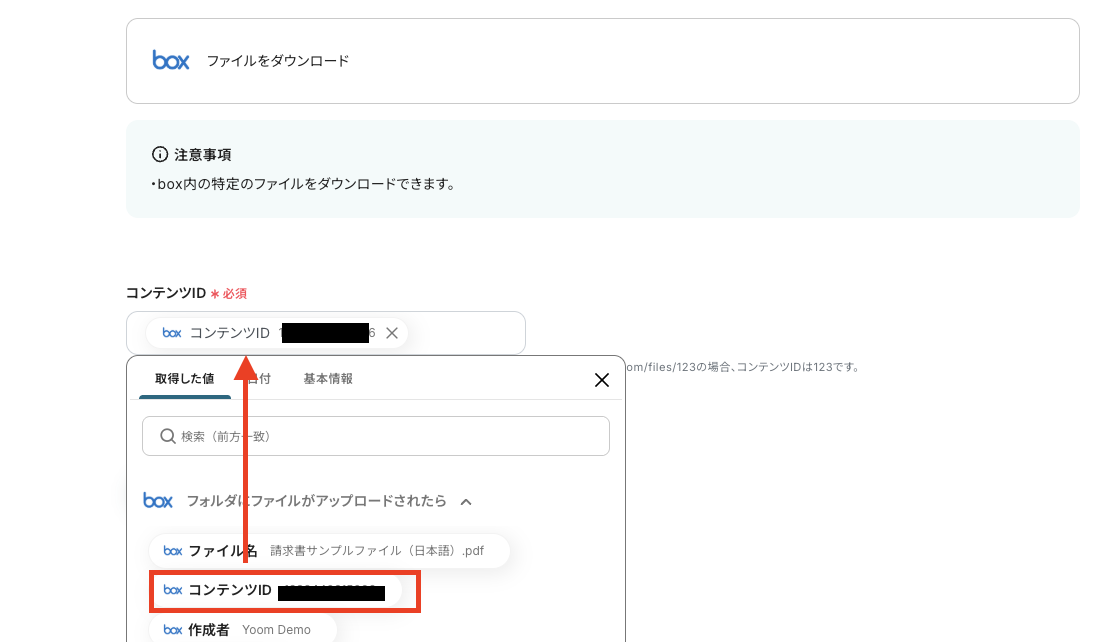Click the Box logo in the ファイルをダウンロード header
This screenshot has height=642, width=1120.
(x=170, y=60)
